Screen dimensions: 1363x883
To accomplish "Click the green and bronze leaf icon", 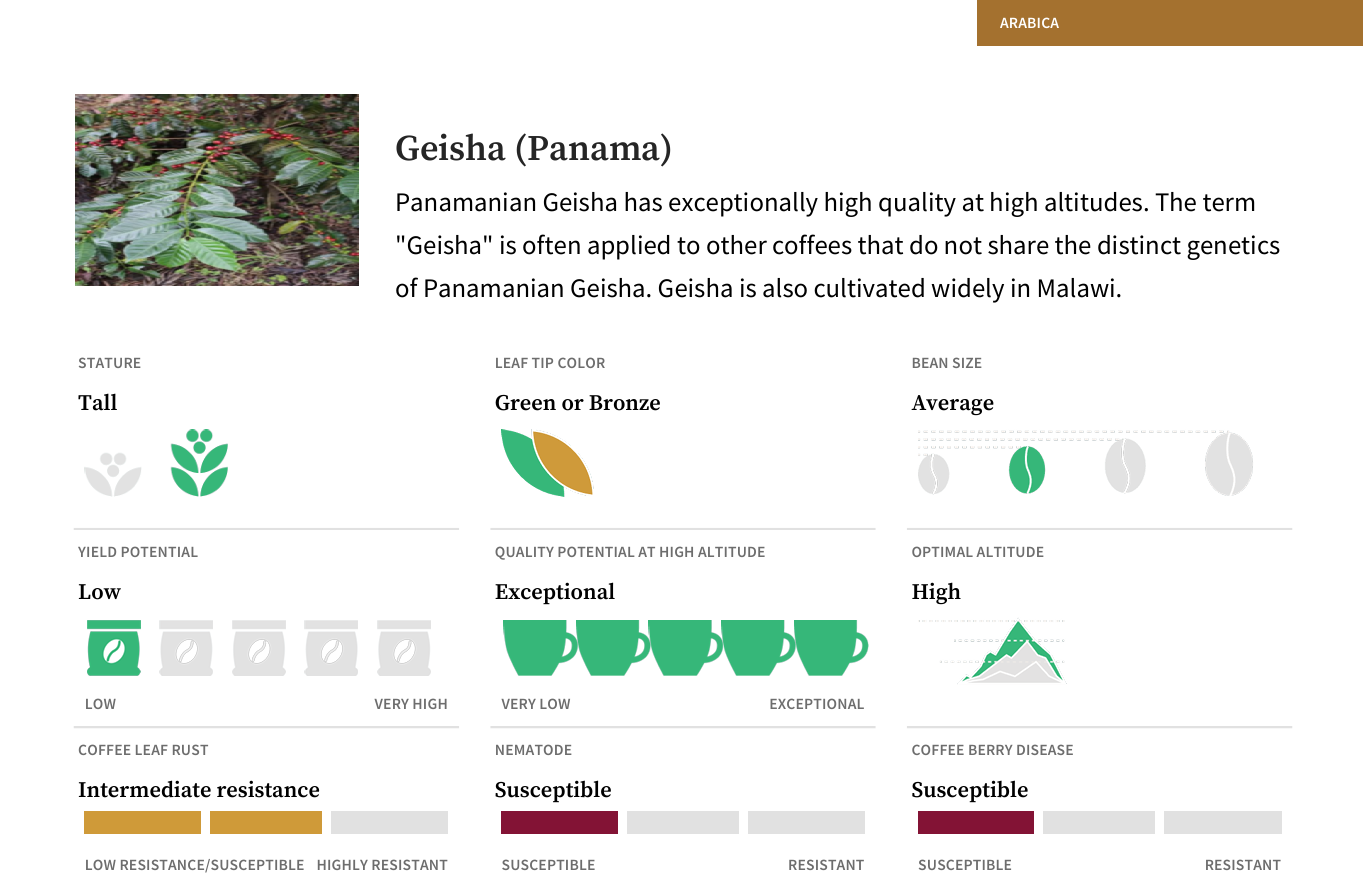I will point(547,462).
